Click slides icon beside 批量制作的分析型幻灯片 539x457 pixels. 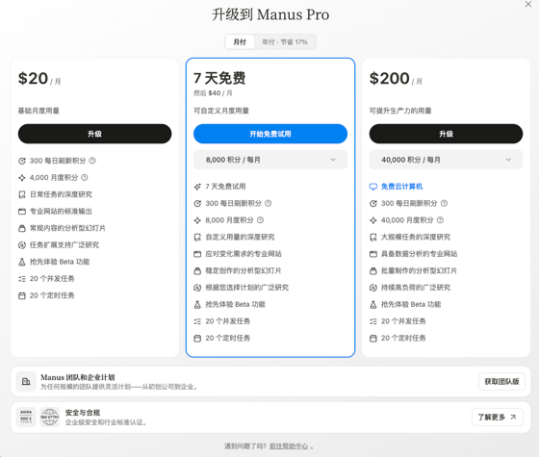coord(373,271)
